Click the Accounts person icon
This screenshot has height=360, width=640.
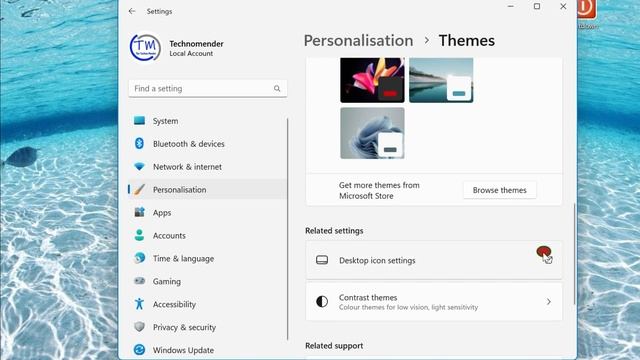(x=139, y=235)
